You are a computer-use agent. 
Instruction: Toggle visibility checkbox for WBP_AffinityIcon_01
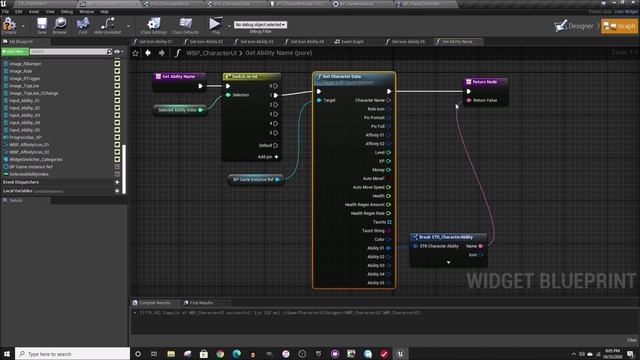coord(117,144)
